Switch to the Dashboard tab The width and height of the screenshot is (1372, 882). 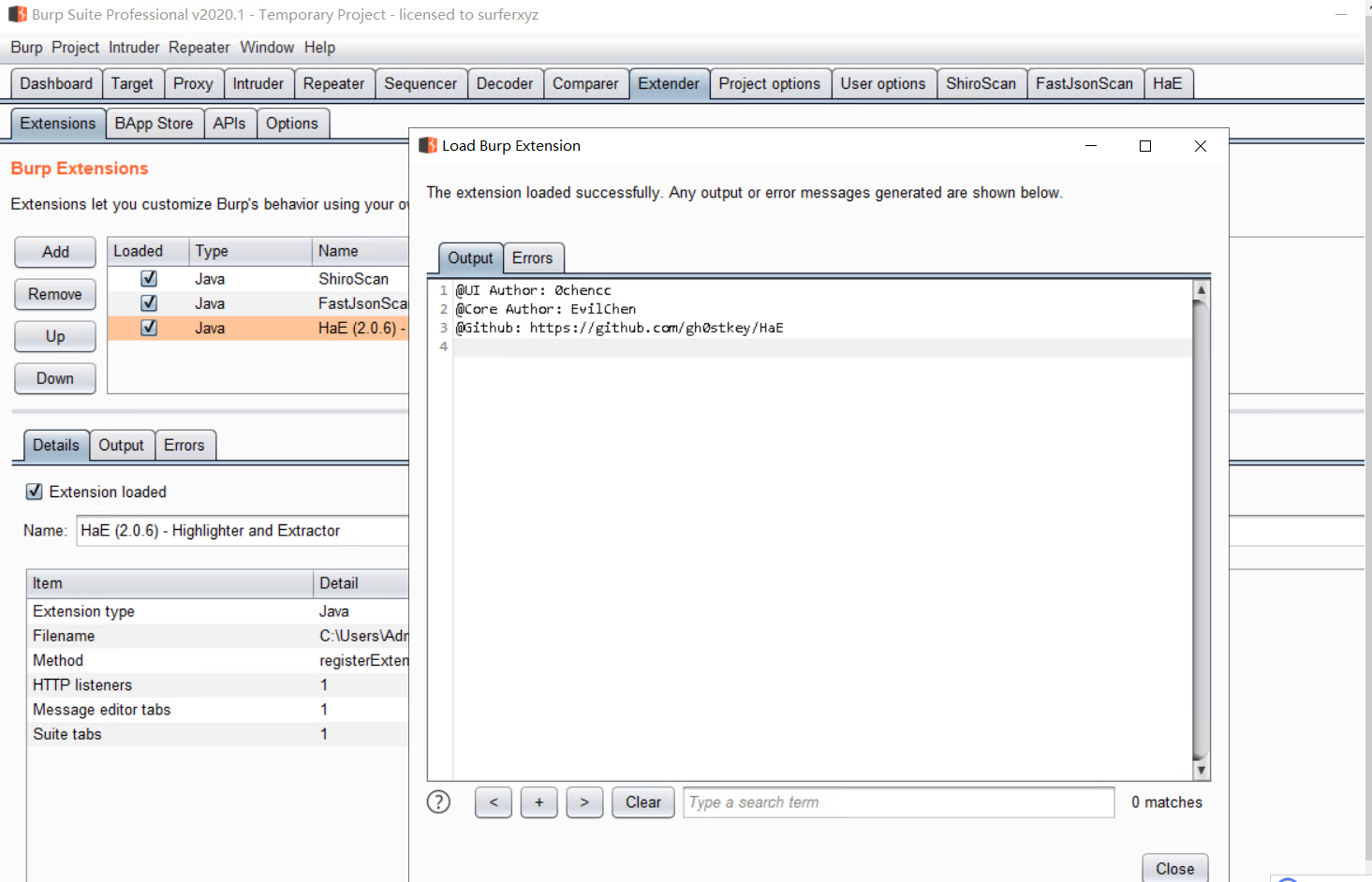coord(56,83)
